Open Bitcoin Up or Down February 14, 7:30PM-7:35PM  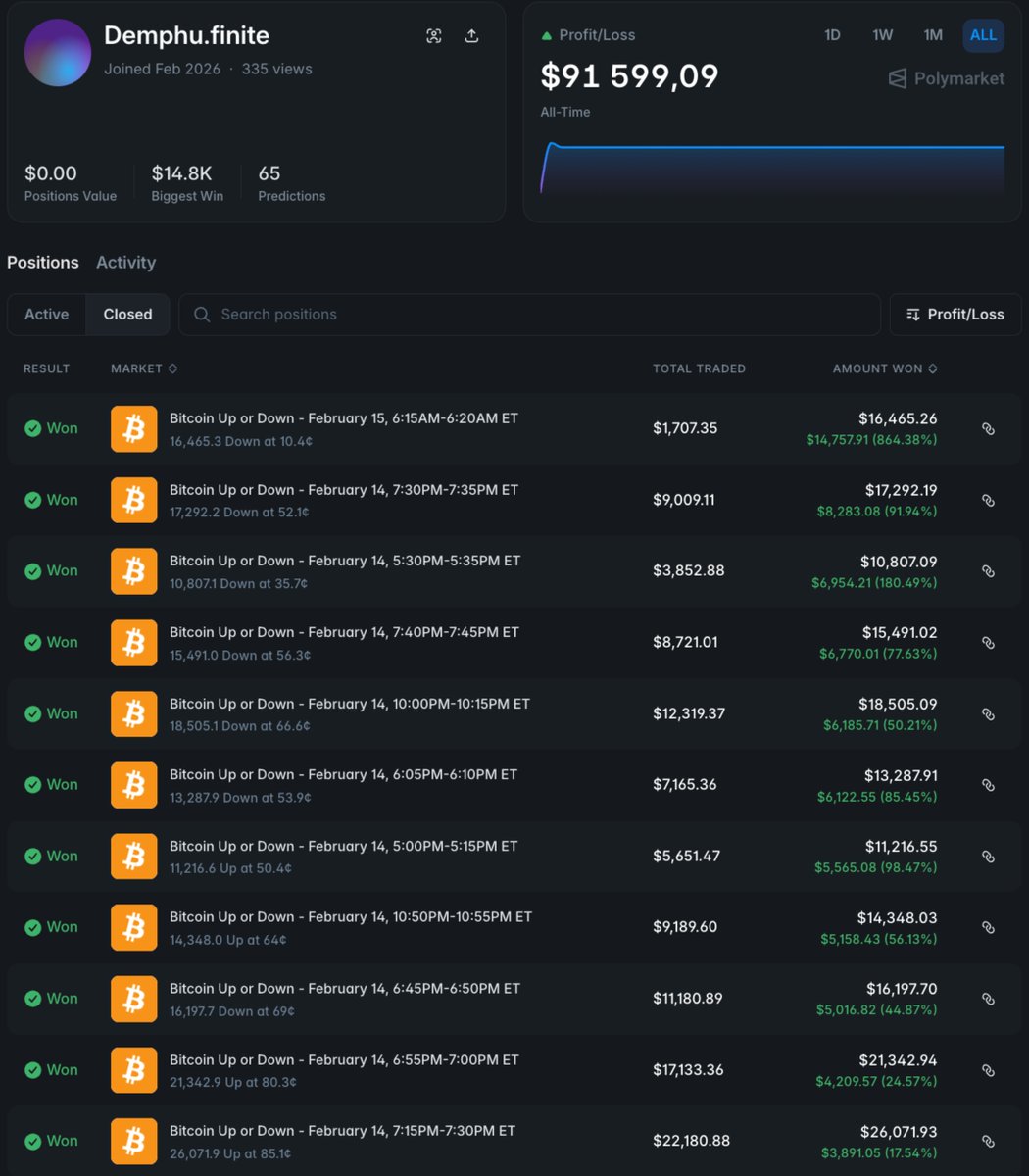[x=344, y=490]
